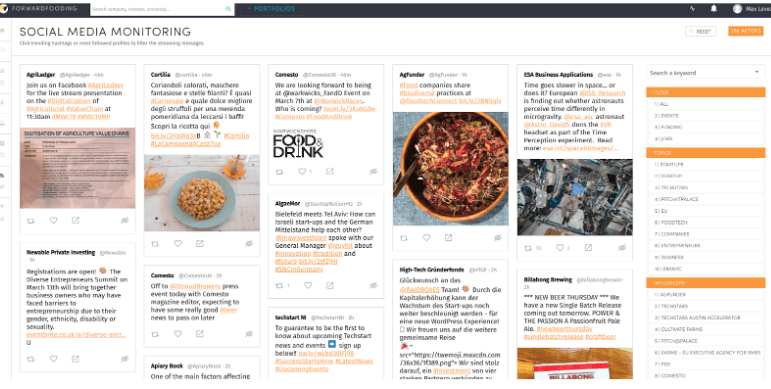Like the Cortilia Carnevale post
Viewport: 771px width, 389px height.
(178, 243)
